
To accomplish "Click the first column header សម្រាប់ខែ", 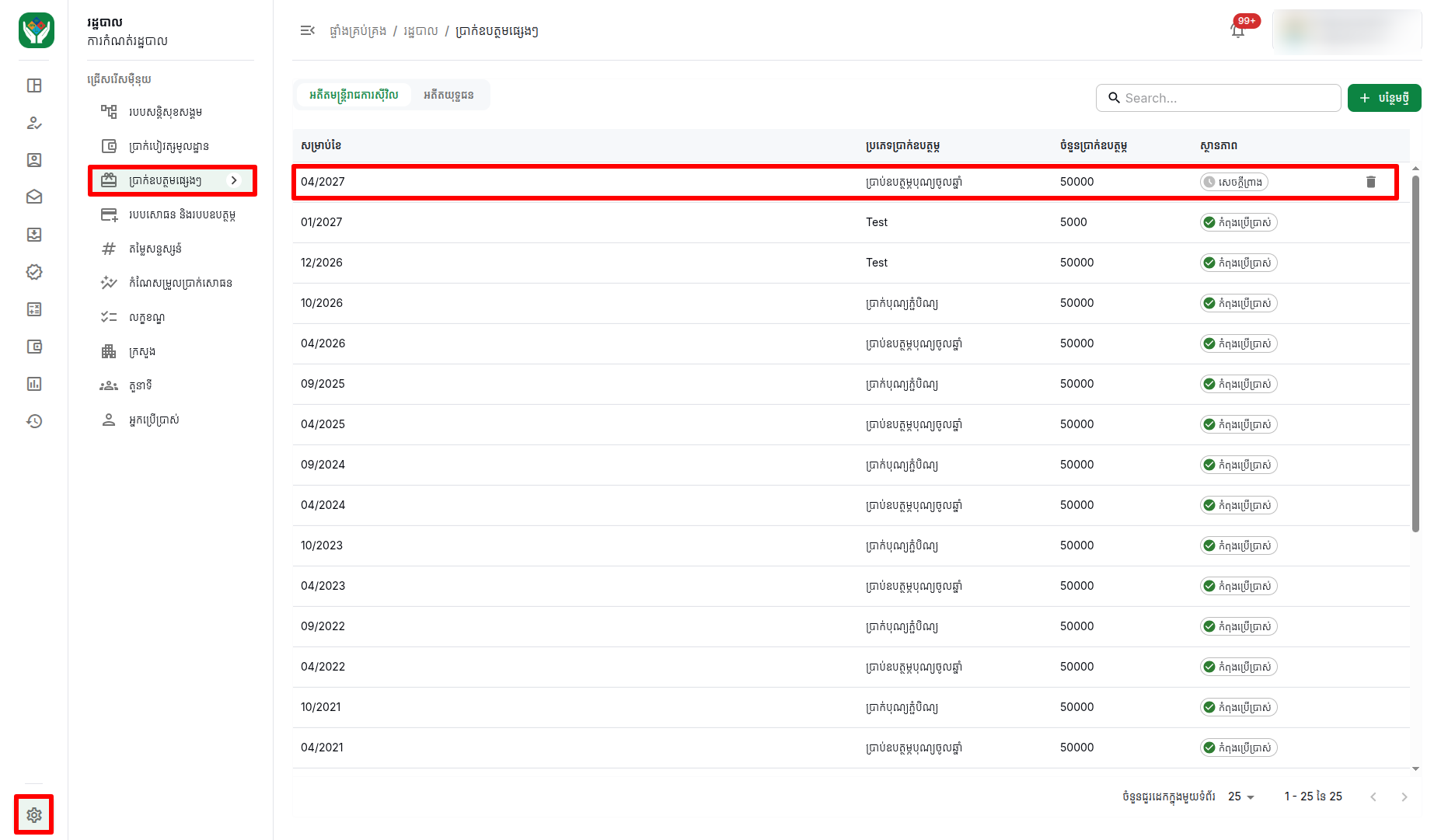I will tap(321, 145).
